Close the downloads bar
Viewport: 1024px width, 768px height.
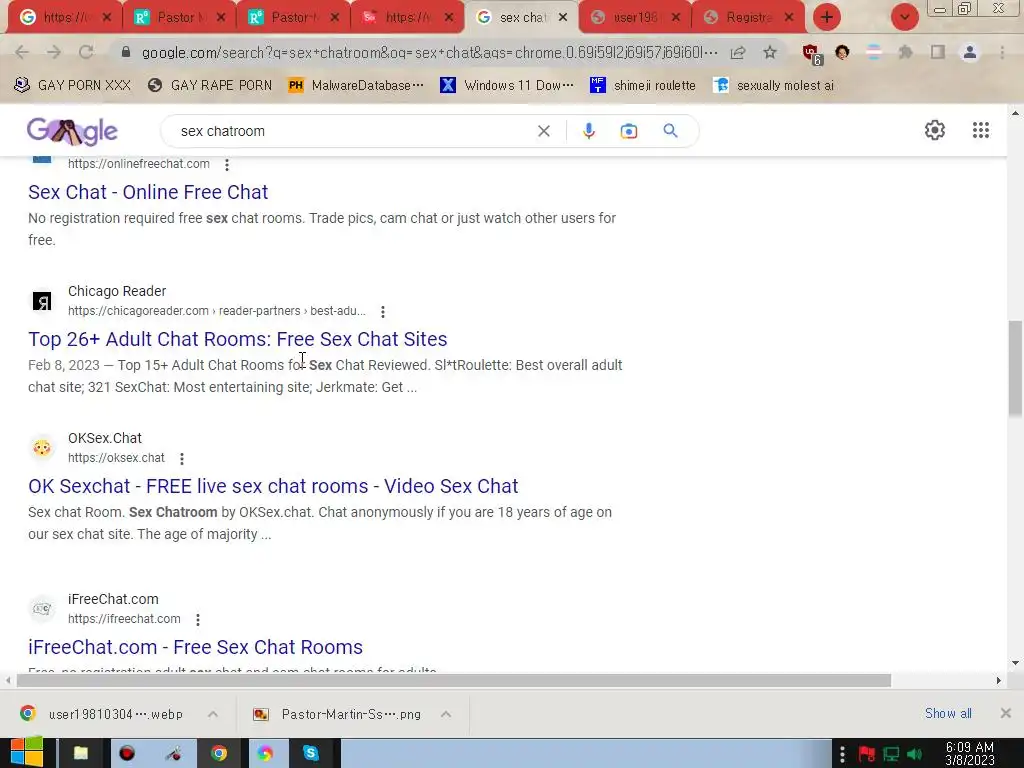click(x=1006, y=713)
